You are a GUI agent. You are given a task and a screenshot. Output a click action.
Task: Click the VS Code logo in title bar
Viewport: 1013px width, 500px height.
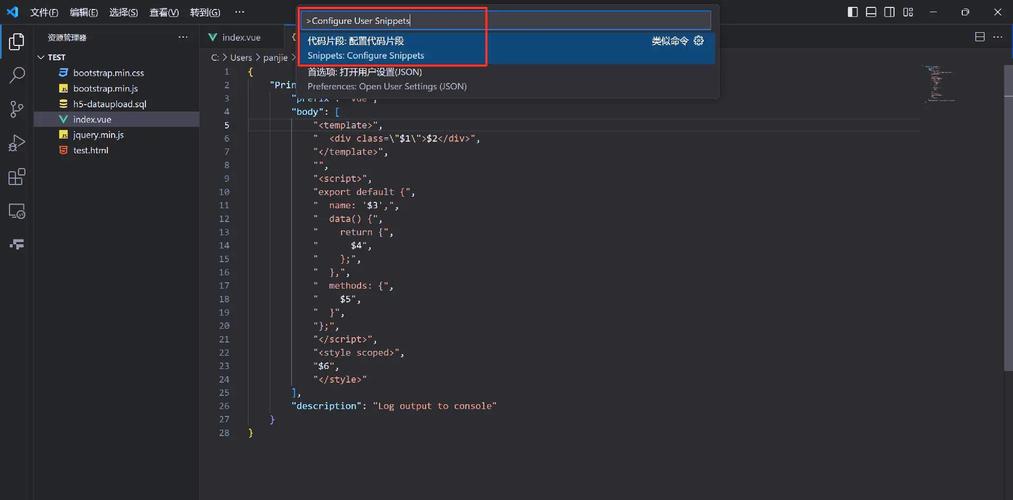(12, 12)
